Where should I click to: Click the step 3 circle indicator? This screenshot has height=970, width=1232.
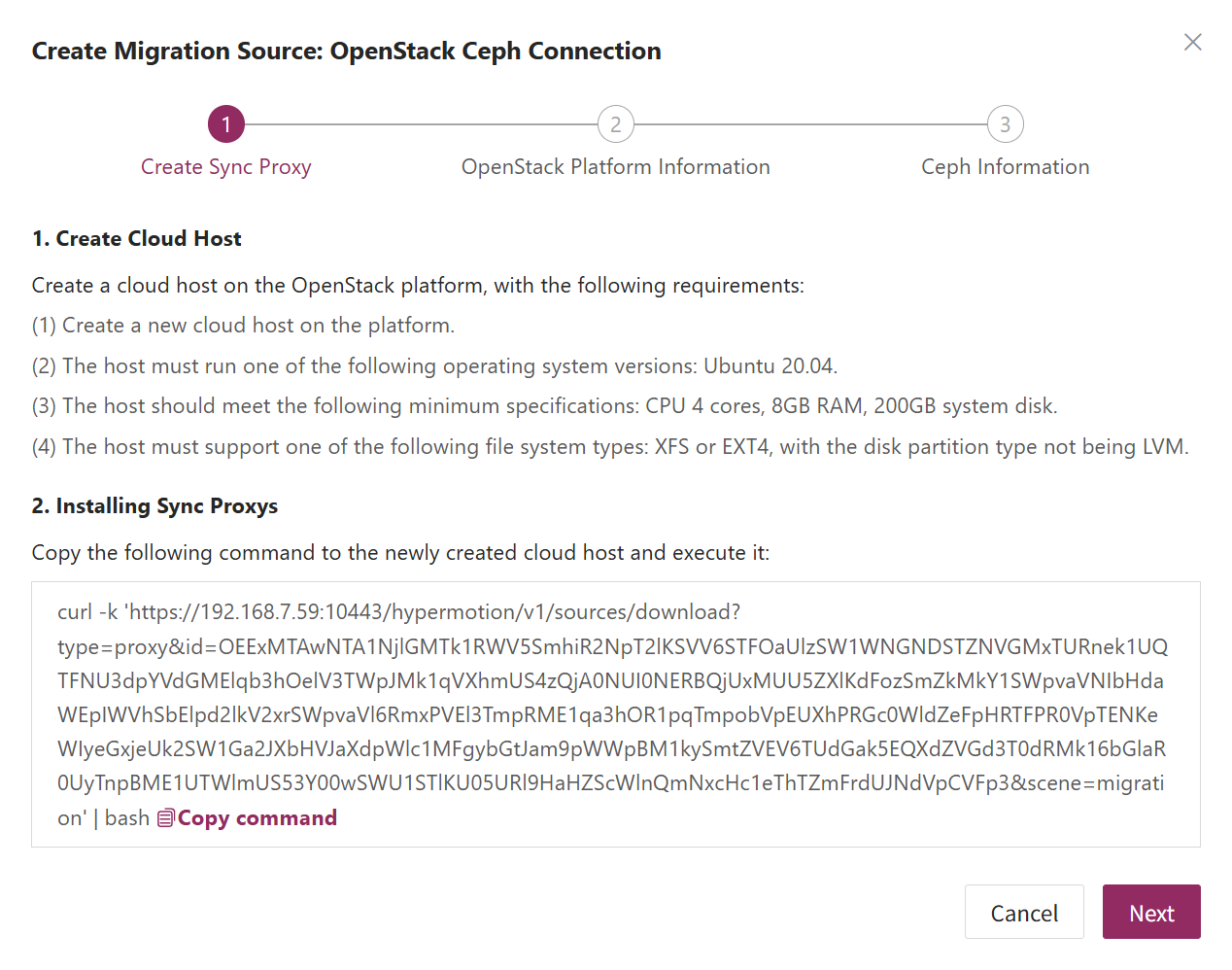tap(1006, 124)
